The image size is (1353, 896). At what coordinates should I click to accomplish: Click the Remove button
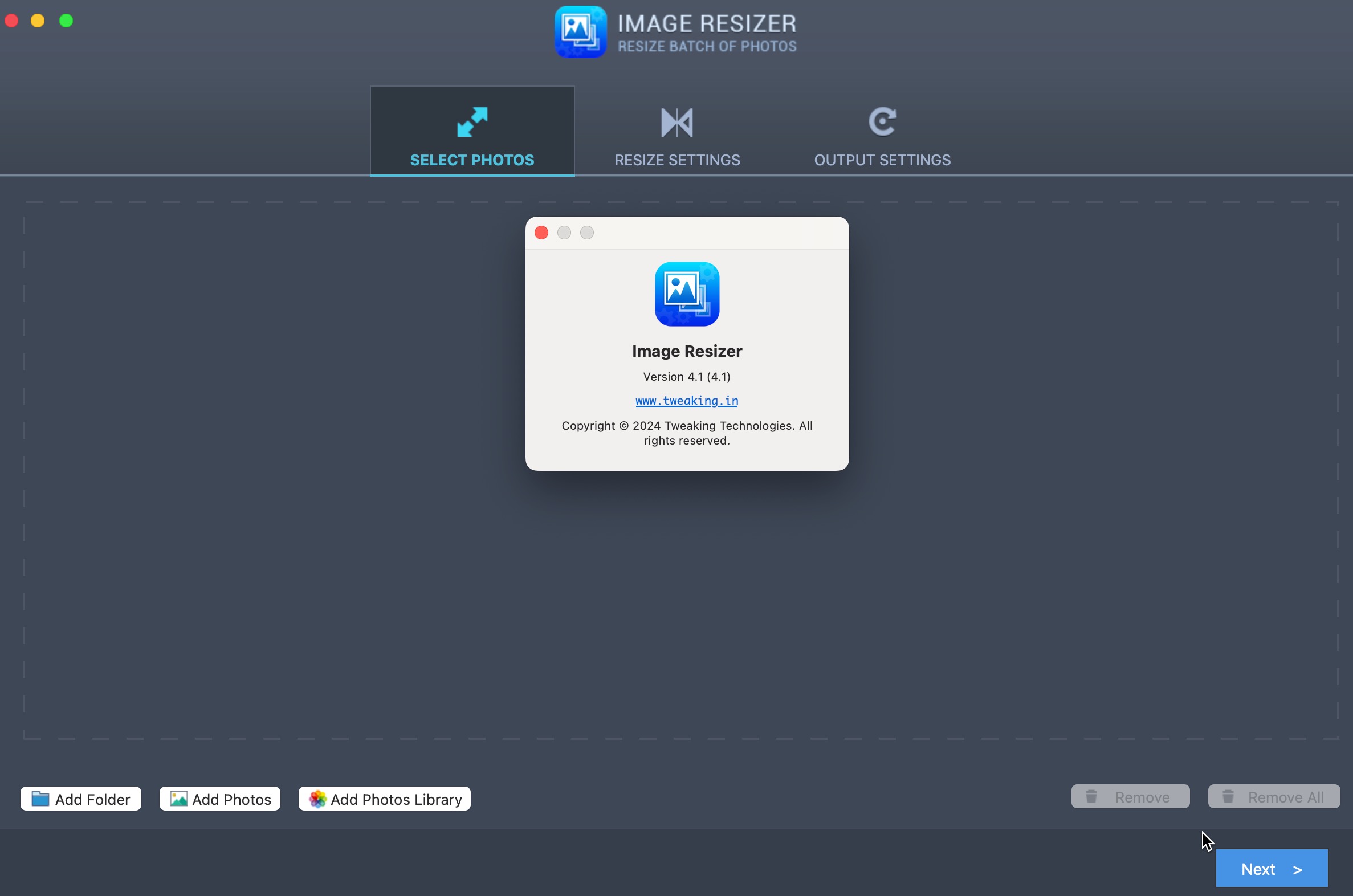(1130, 797)
